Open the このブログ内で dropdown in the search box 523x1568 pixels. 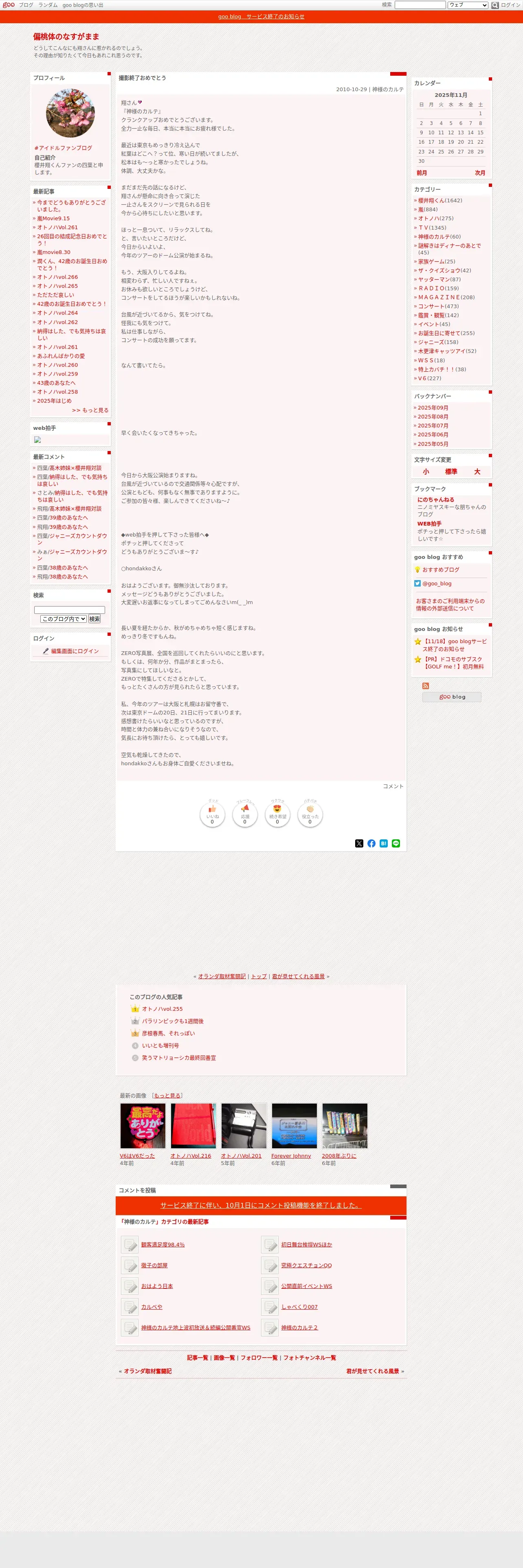tap(63, 619)
